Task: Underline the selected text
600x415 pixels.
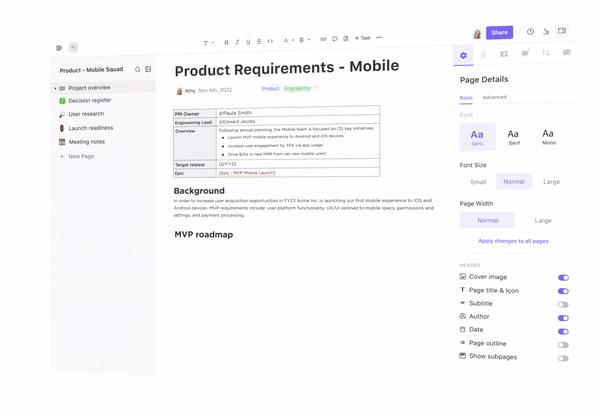Action: pyautogui.click(x=248, y=42)
